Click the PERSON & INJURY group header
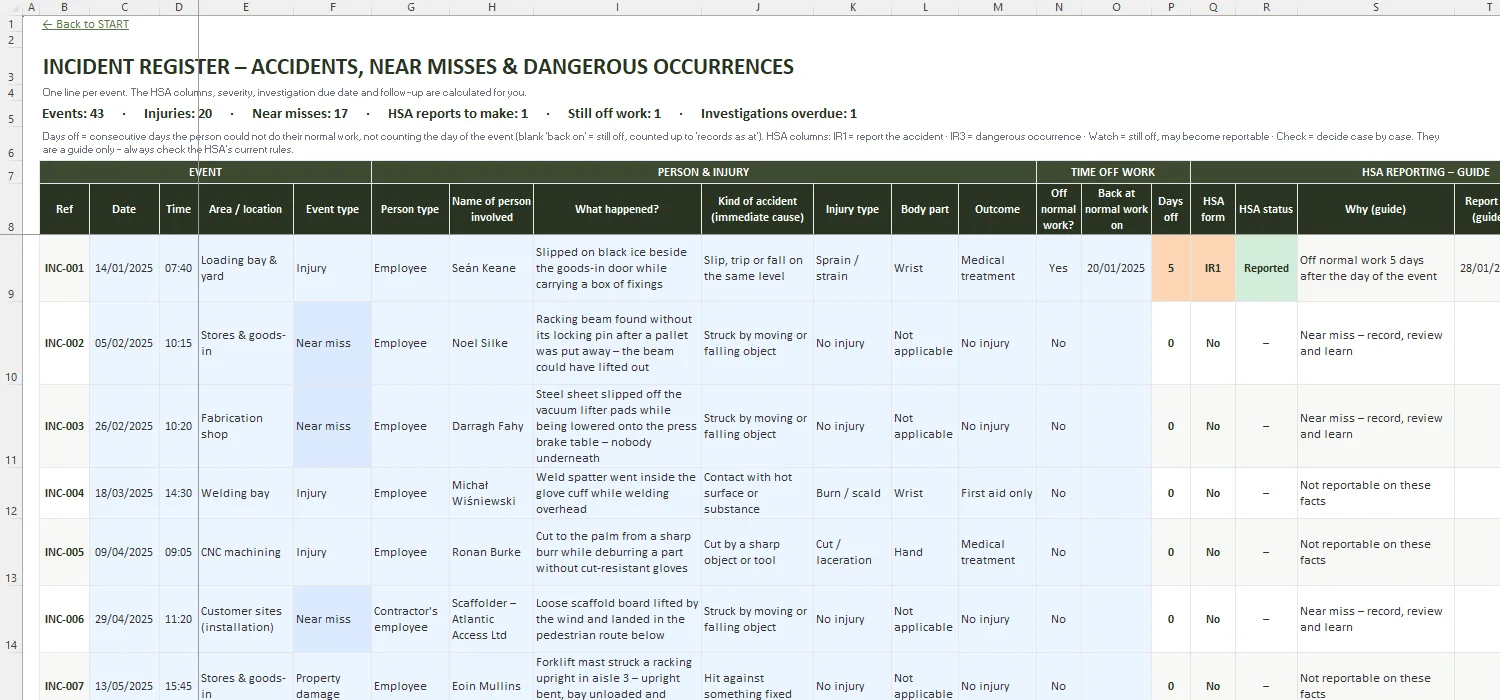The image size is (1500, 700). coord(704,172)
